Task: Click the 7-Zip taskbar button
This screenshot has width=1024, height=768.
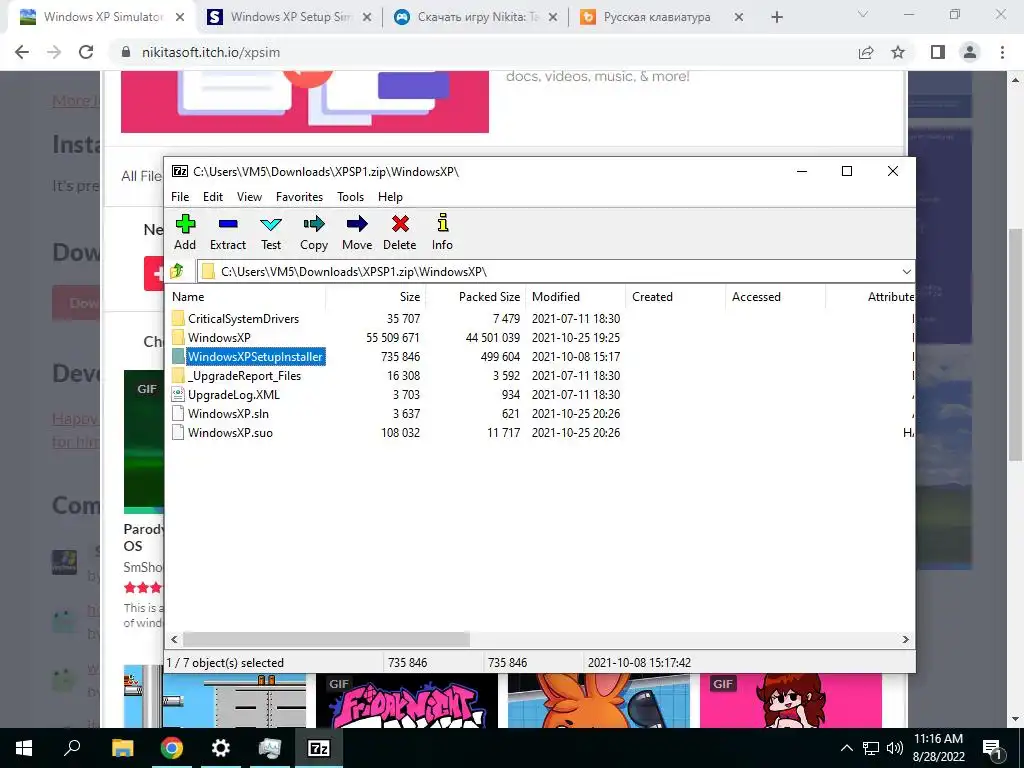Action: [319, 748]
